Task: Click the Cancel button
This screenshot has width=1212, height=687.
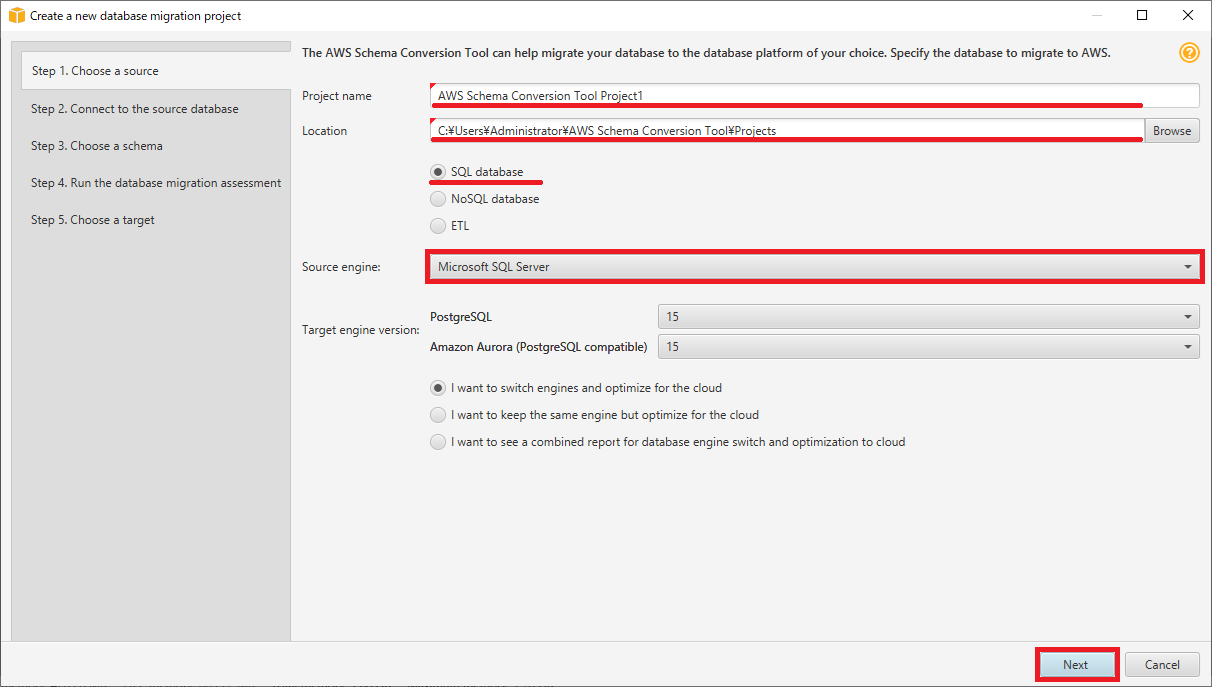Action: pos(1162,664)
